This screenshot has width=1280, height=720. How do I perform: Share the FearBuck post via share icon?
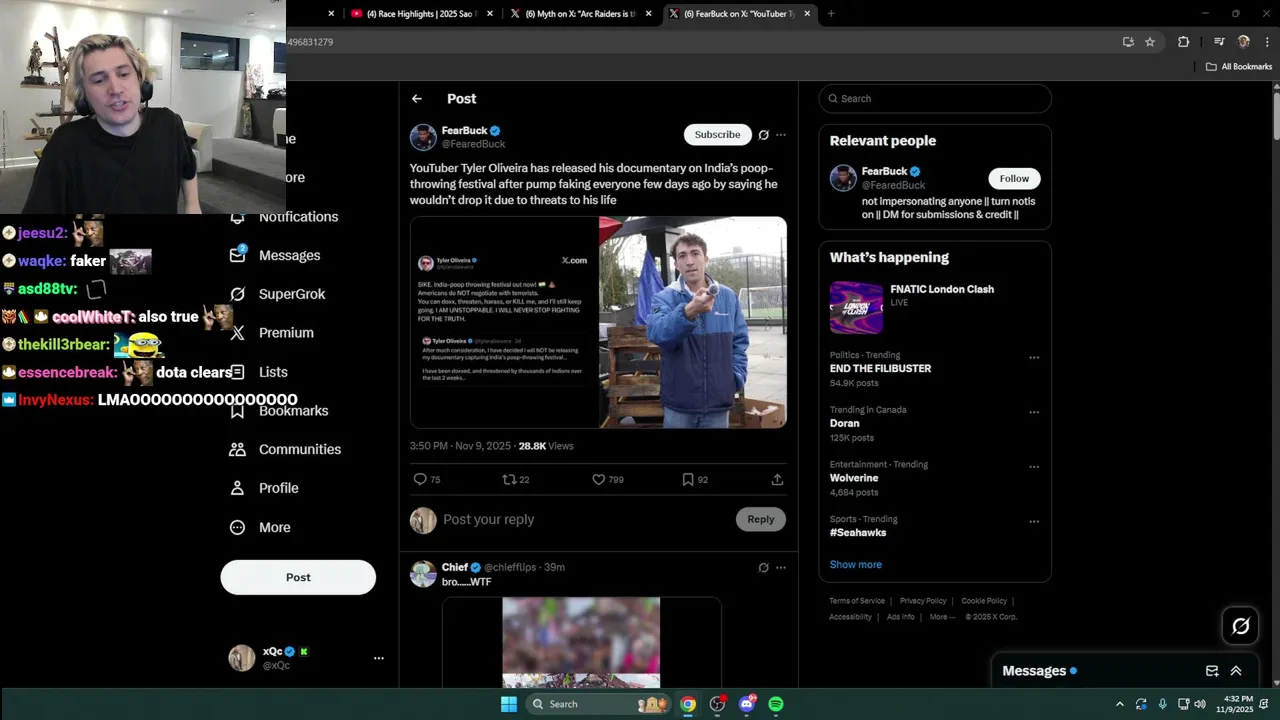(777, 480)
